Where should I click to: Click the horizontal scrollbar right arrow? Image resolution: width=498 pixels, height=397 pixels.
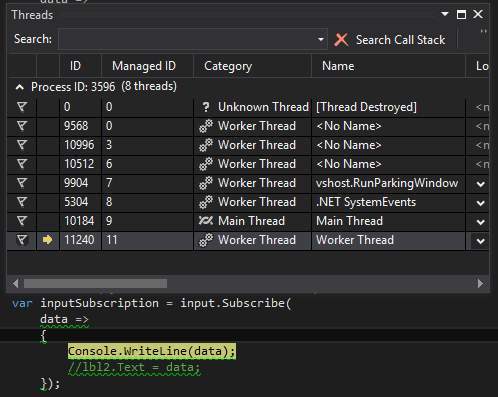(480, 284)
